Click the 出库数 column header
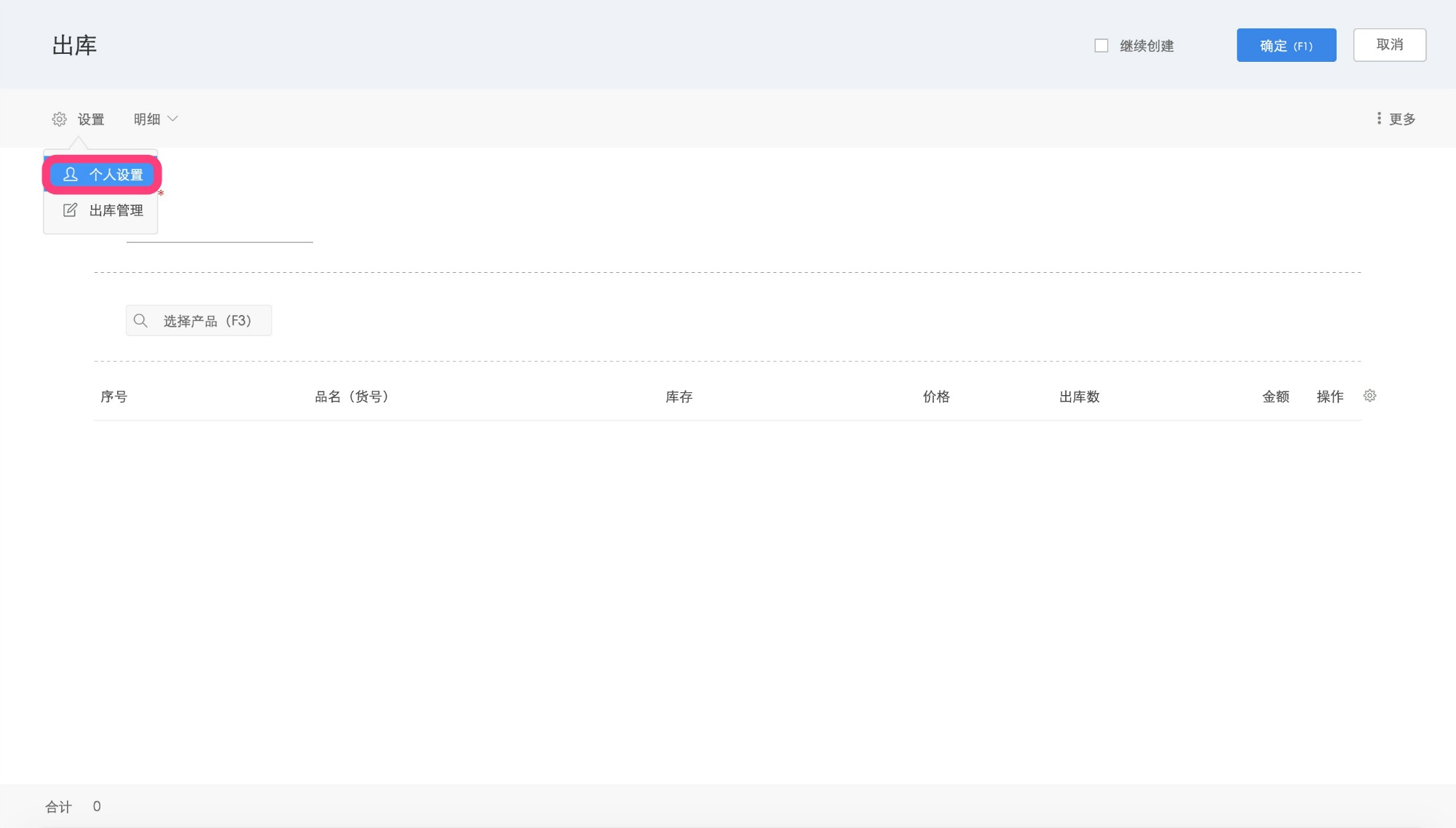This screenshot has height=828, width=1456. (1080, 397)
